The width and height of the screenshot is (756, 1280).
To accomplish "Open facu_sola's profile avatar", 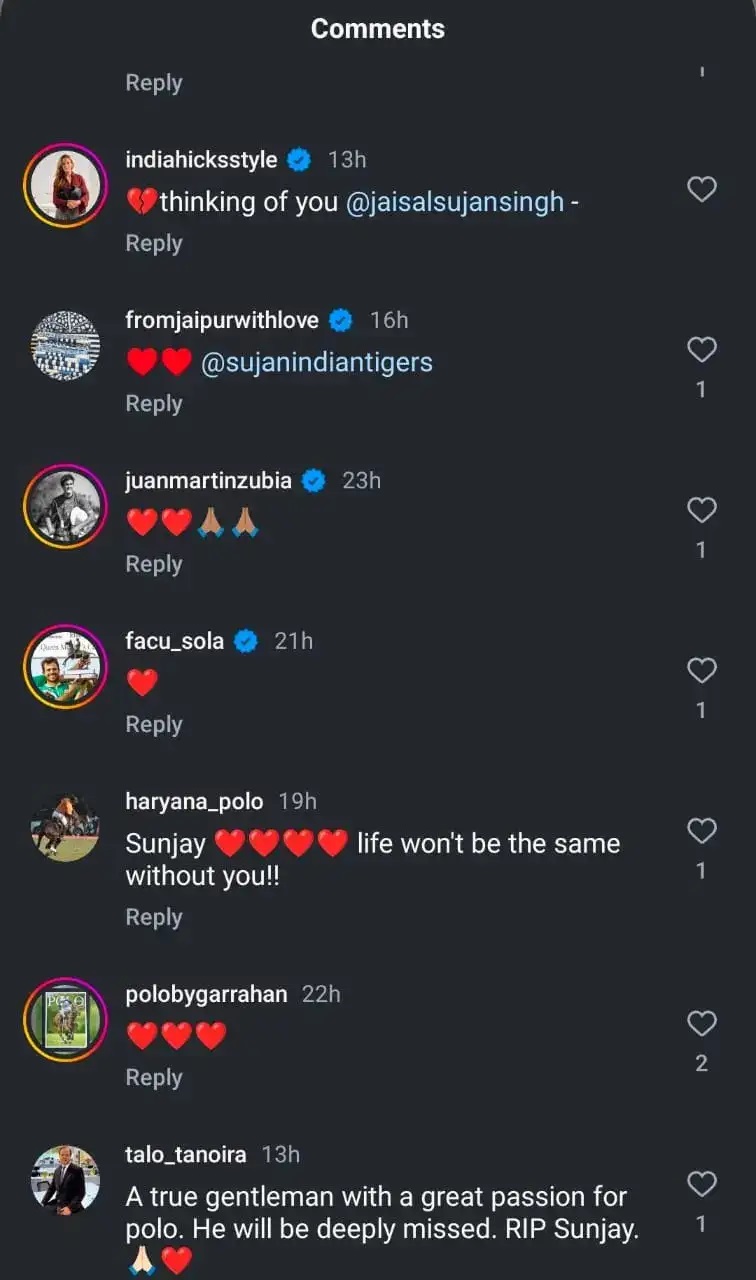I will 65,666.
